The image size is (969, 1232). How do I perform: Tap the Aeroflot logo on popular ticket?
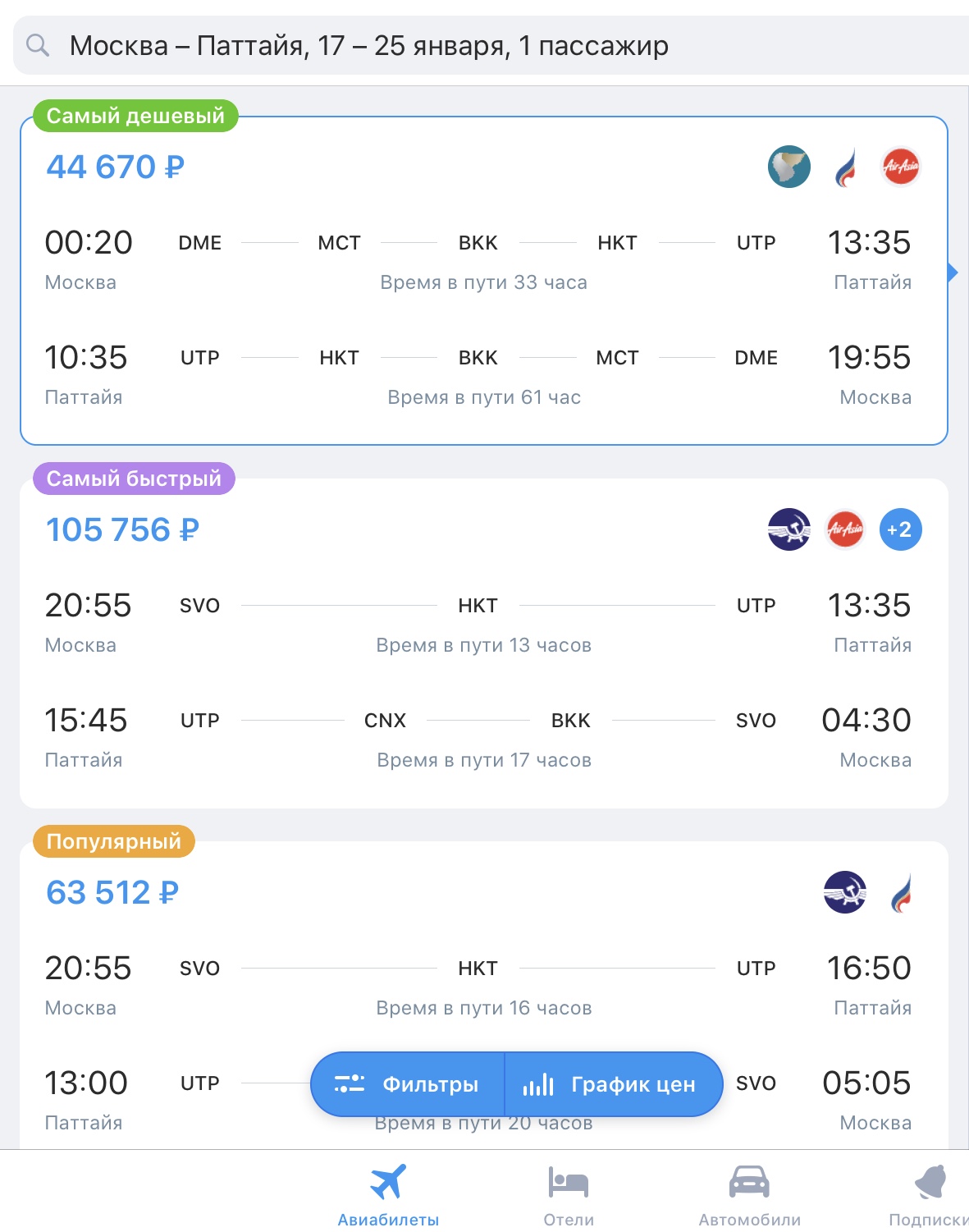[845, 892]
